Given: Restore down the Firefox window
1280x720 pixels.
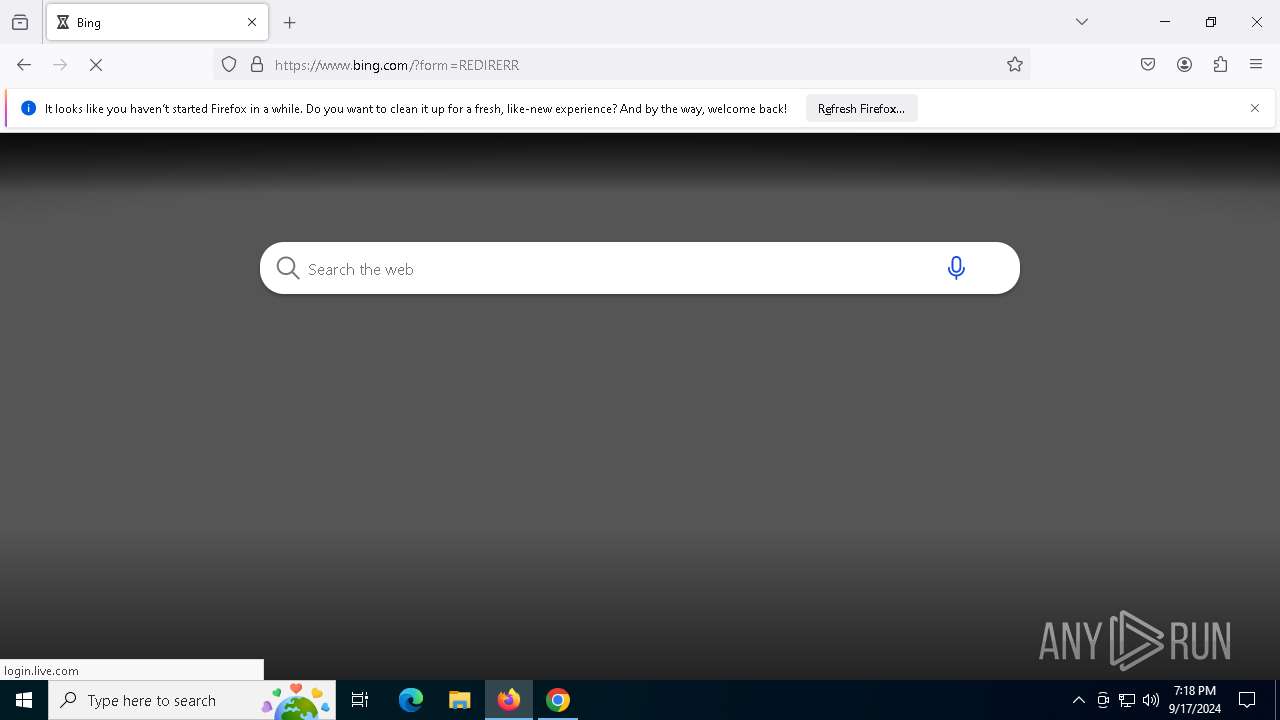Looking at the screenshot, I should [1211, 22].
